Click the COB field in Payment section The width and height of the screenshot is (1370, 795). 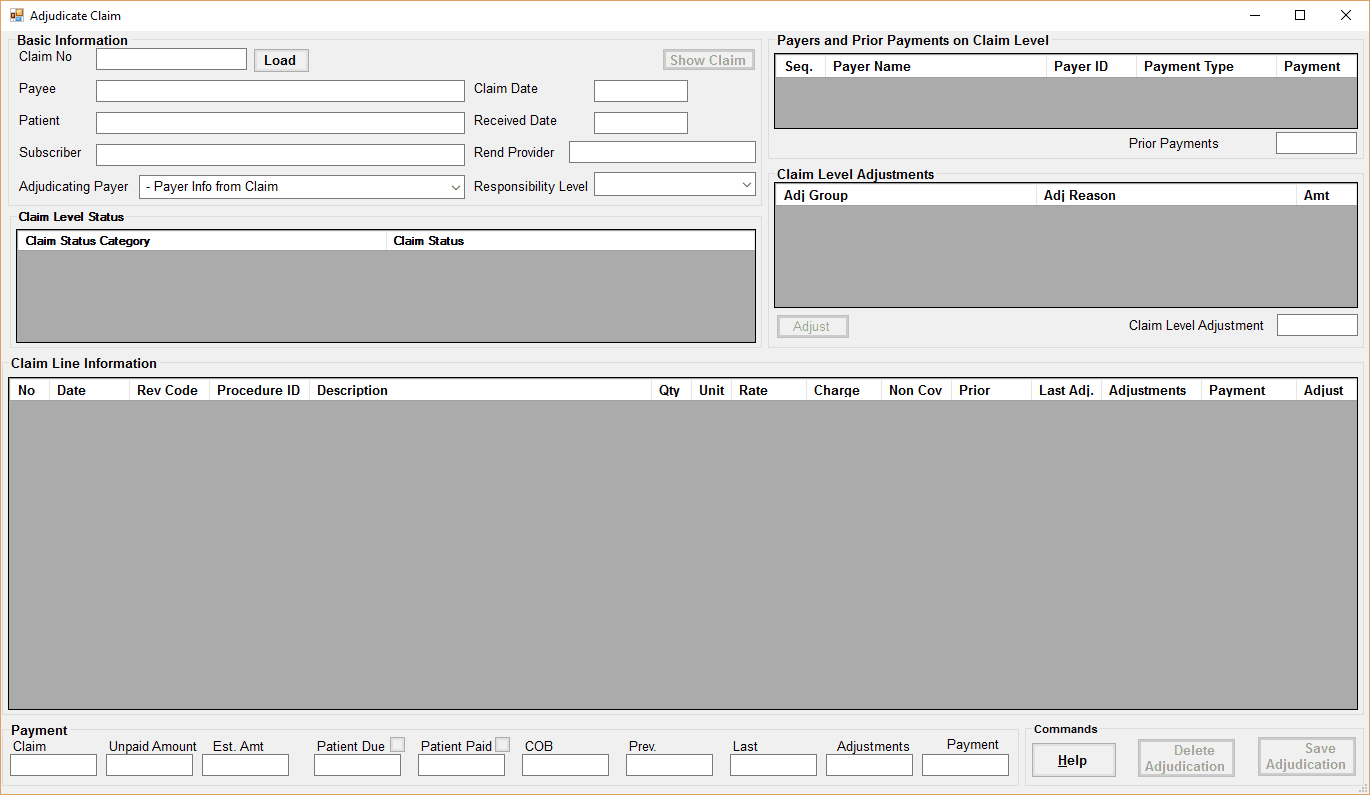click(x=565, y=764)
